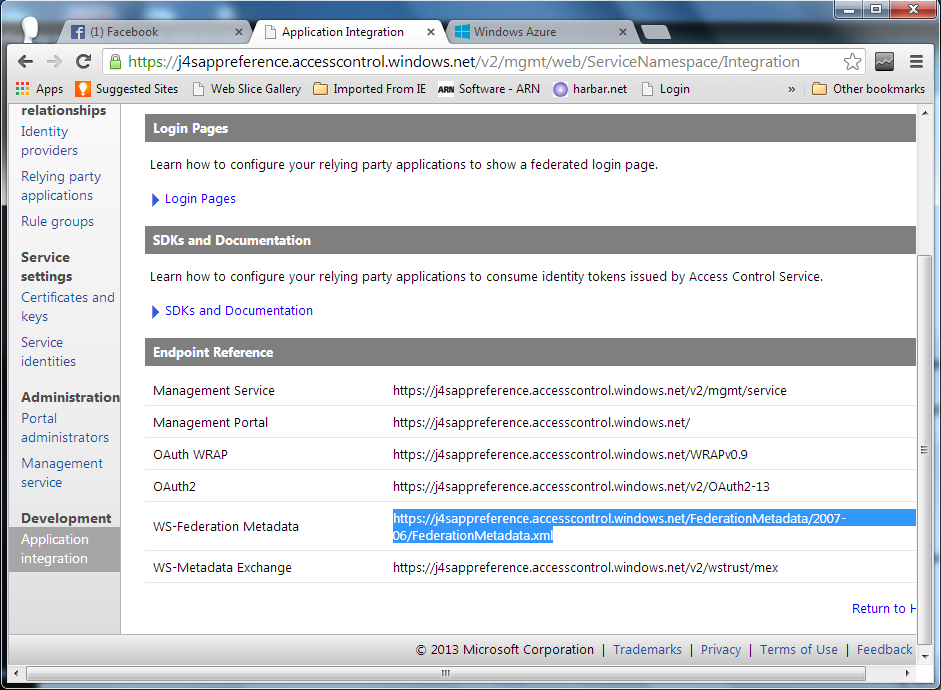Expand the Login Pages section
The width and height of the screenshot is (941, 690).
tap(193, 199)
